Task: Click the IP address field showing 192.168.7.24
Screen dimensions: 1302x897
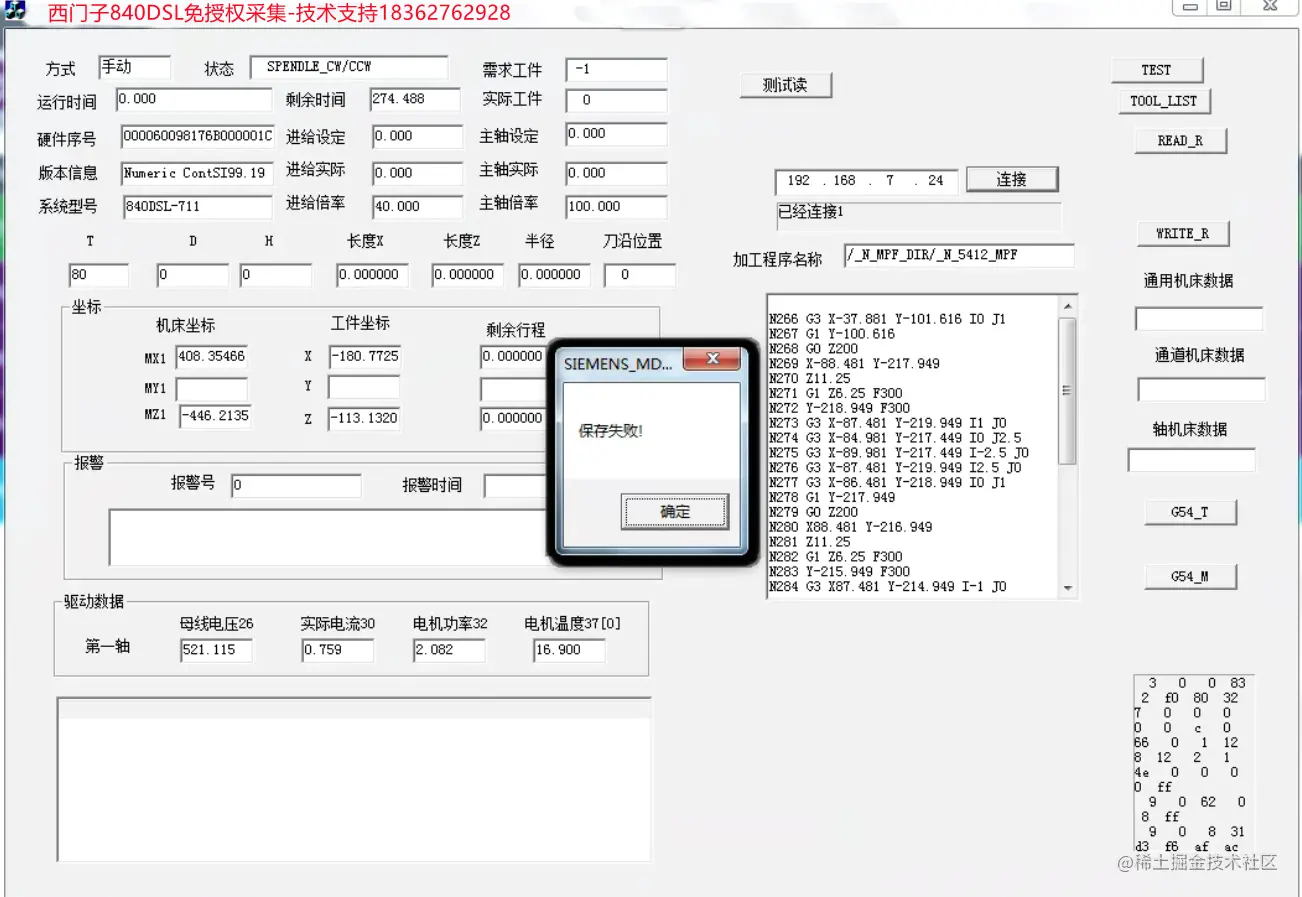Action: (x=865, y=181)
